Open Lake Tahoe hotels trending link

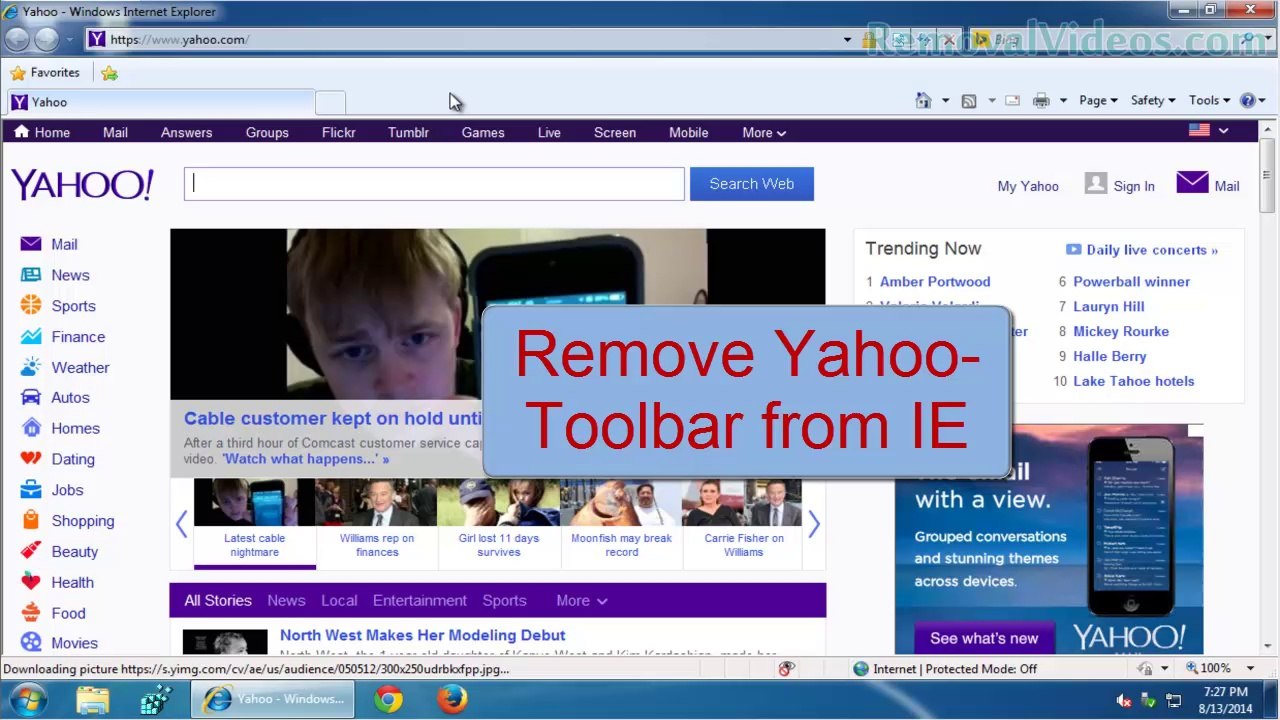(1133, 381)
